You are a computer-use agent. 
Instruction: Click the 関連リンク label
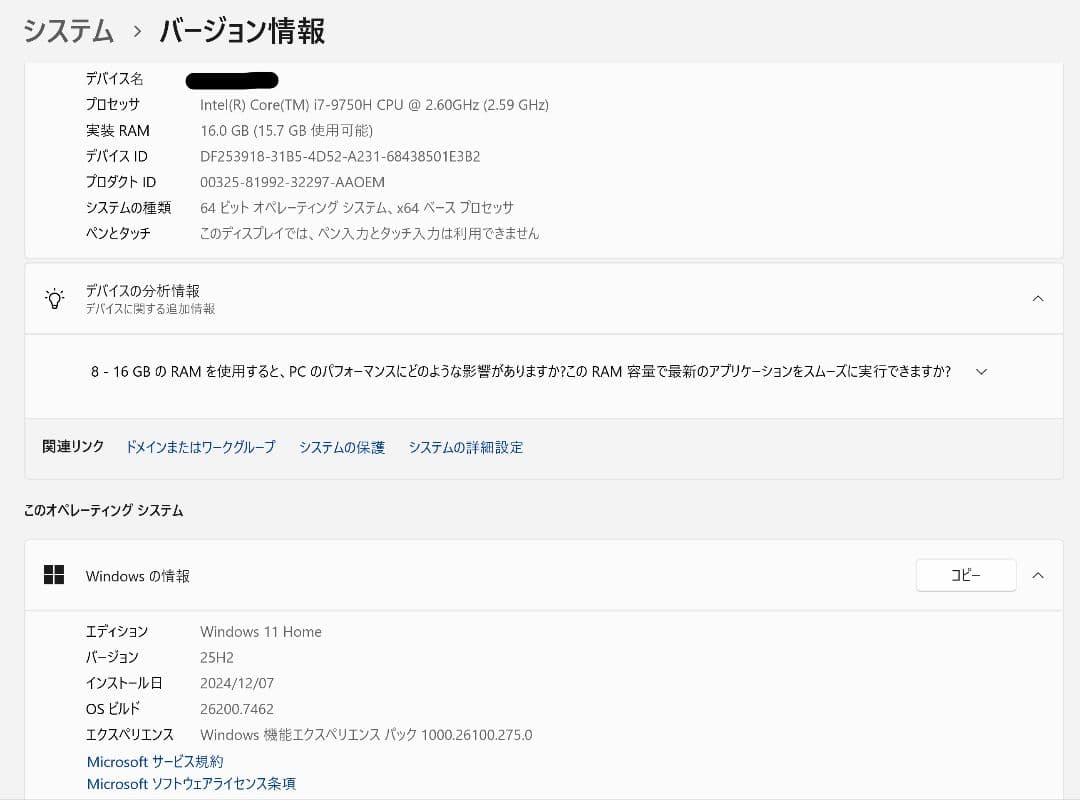click(73, 447)
